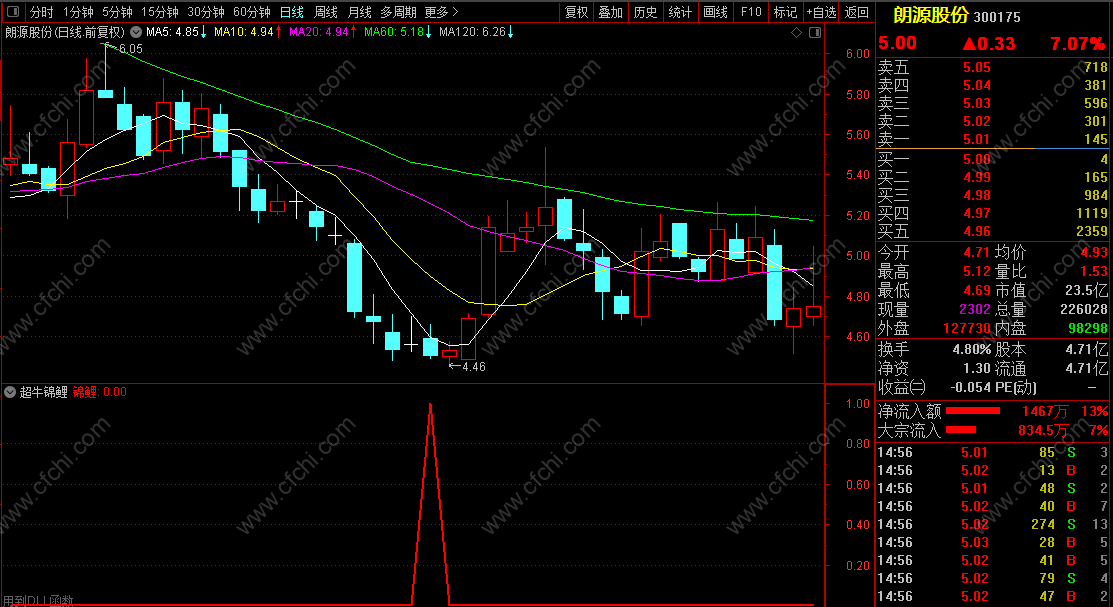Image resolution: width=1113 pixels, height=607 pixels.
Task: Click the 大宗流入 834.5万 row
Action: (x=993, y=430)
